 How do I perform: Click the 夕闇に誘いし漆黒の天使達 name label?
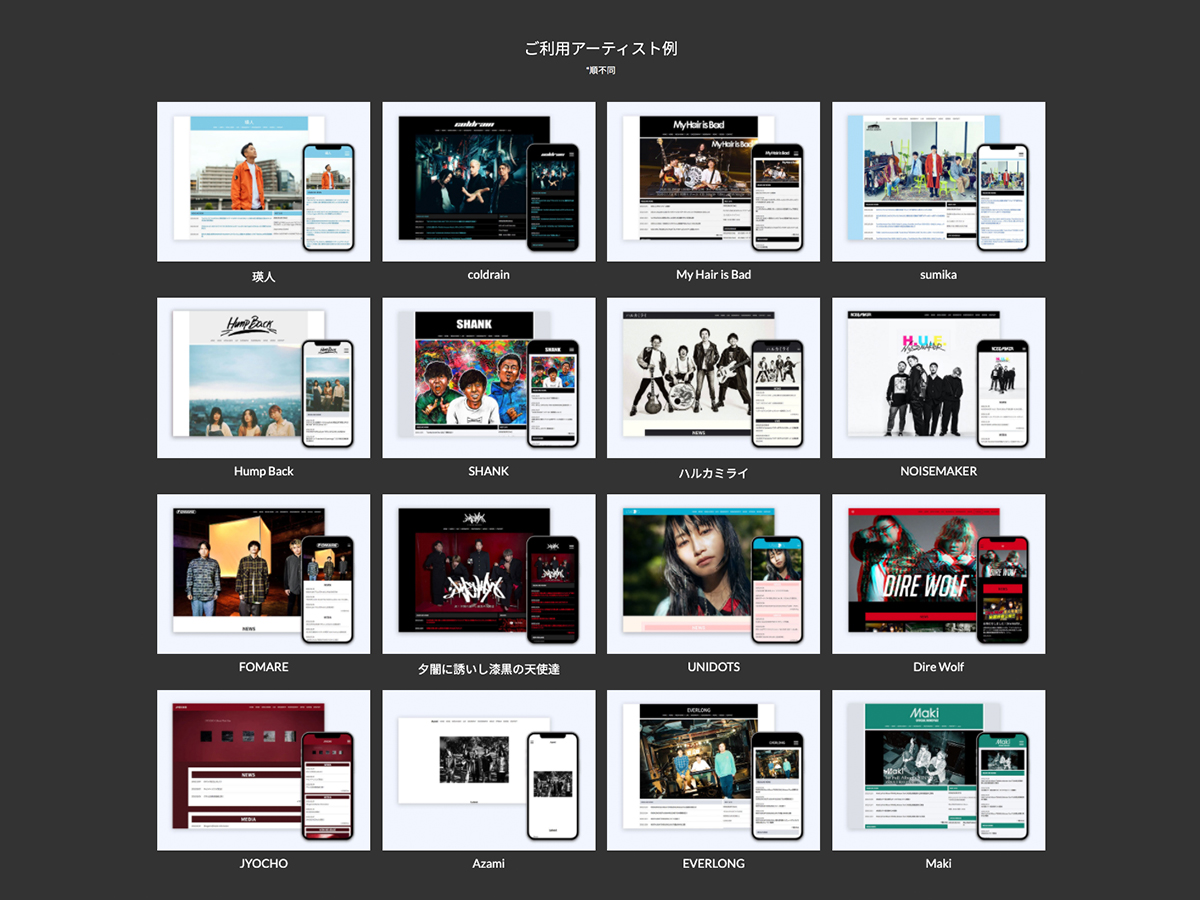pos(489,668)
